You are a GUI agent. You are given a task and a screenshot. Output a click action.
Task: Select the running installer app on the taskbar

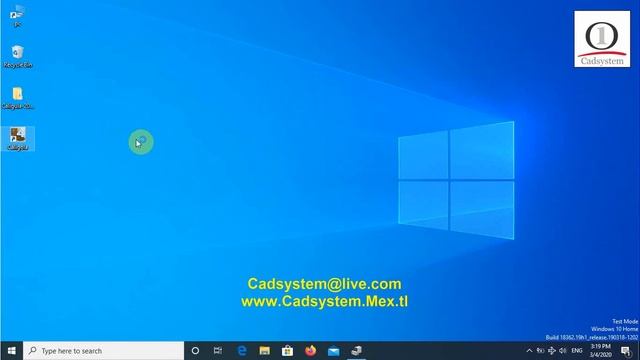click(356, 351)
